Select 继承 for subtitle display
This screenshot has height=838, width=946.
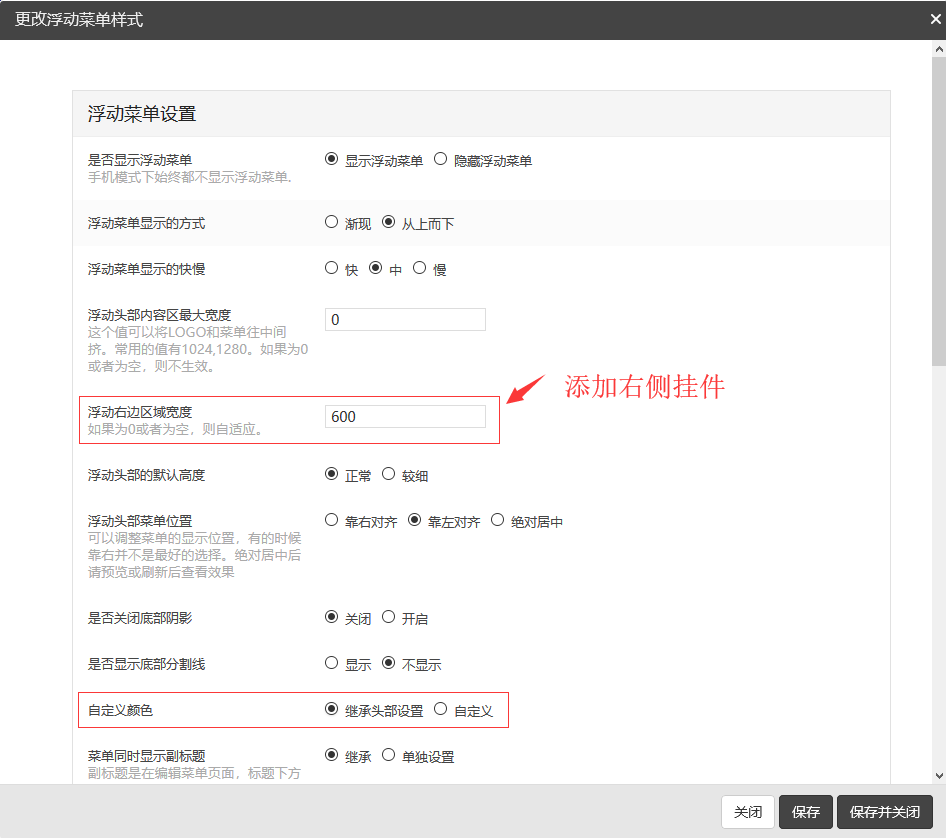(331, 755)
